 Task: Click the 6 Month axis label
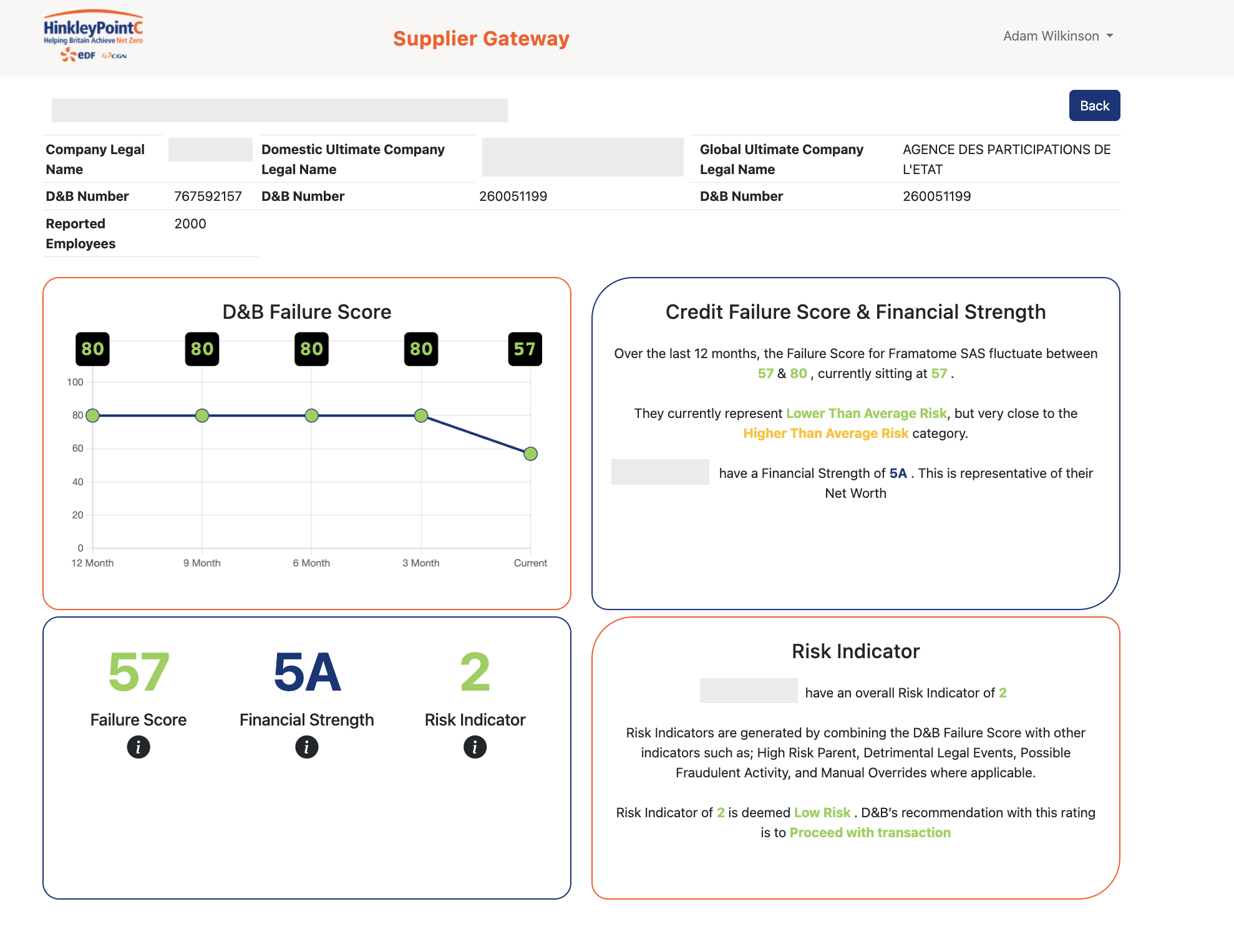[311, 563]
